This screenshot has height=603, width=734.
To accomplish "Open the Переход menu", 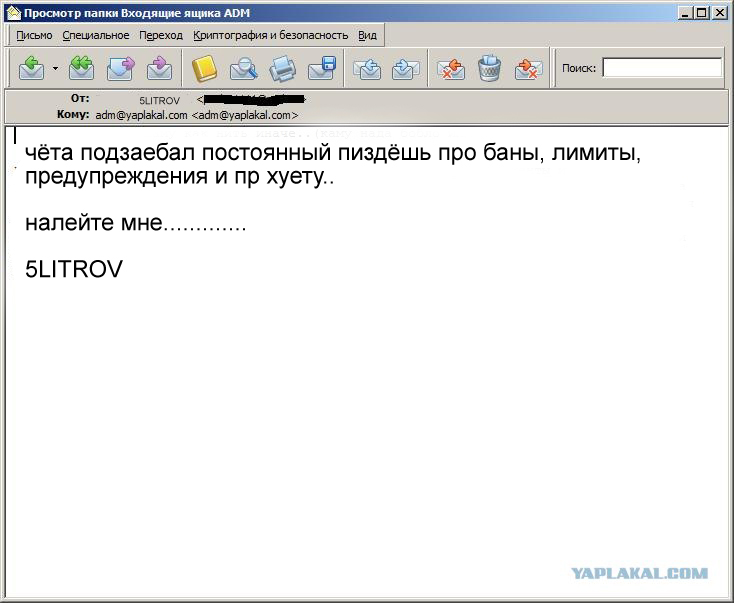I will point(161,35).
